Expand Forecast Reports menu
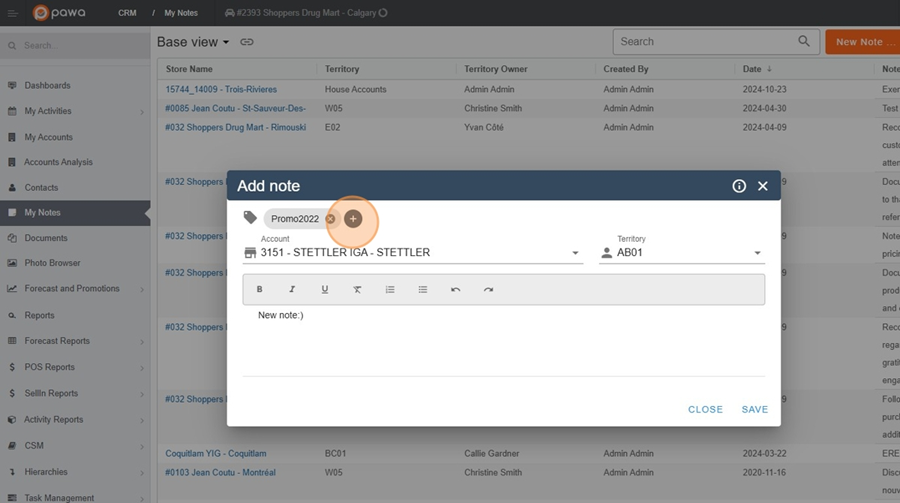 tap(75, 341)
